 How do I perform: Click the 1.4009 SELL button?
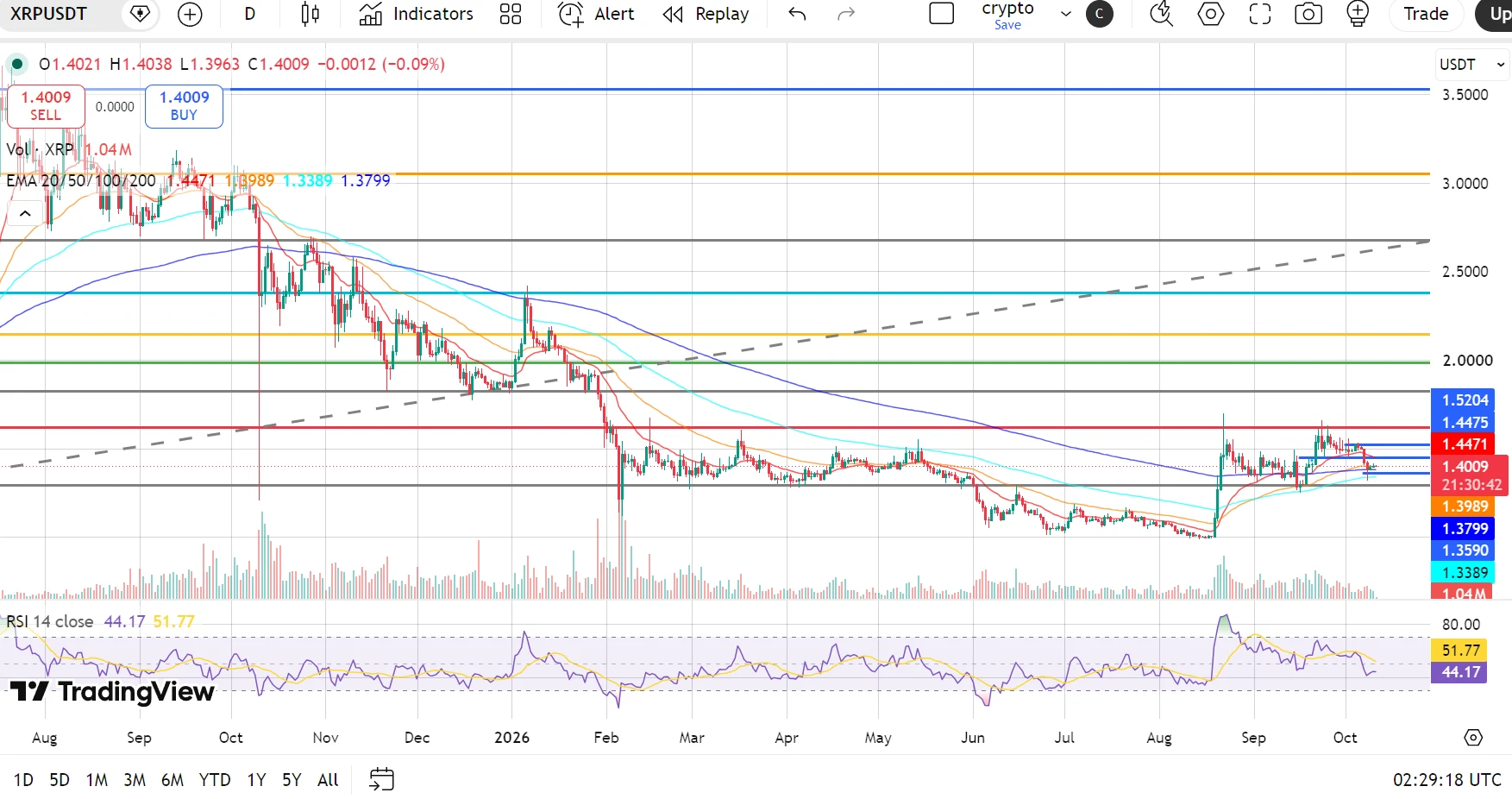(x=46, y=106)
